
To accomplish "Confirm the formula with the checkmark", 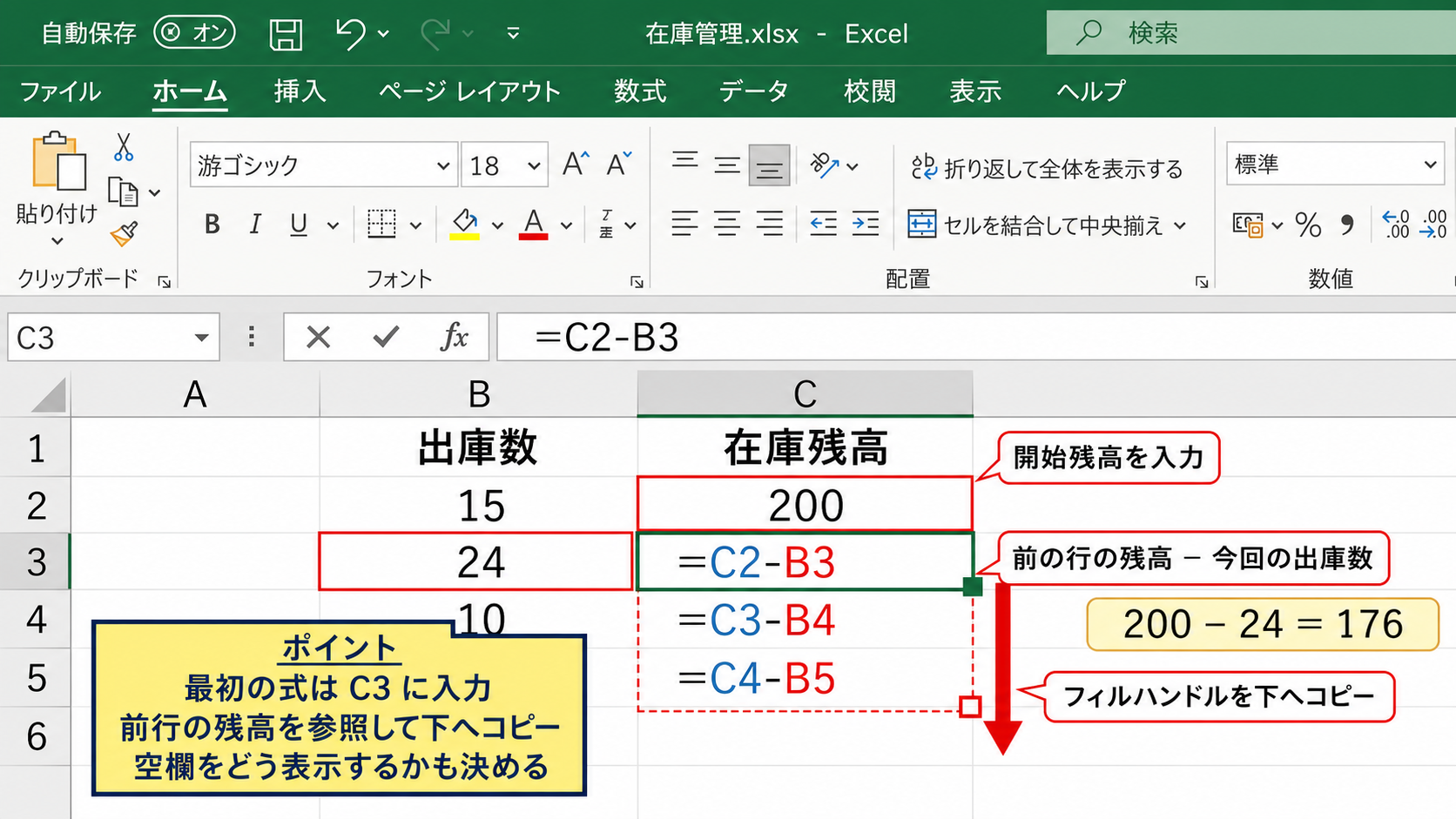I will (386, 337).
